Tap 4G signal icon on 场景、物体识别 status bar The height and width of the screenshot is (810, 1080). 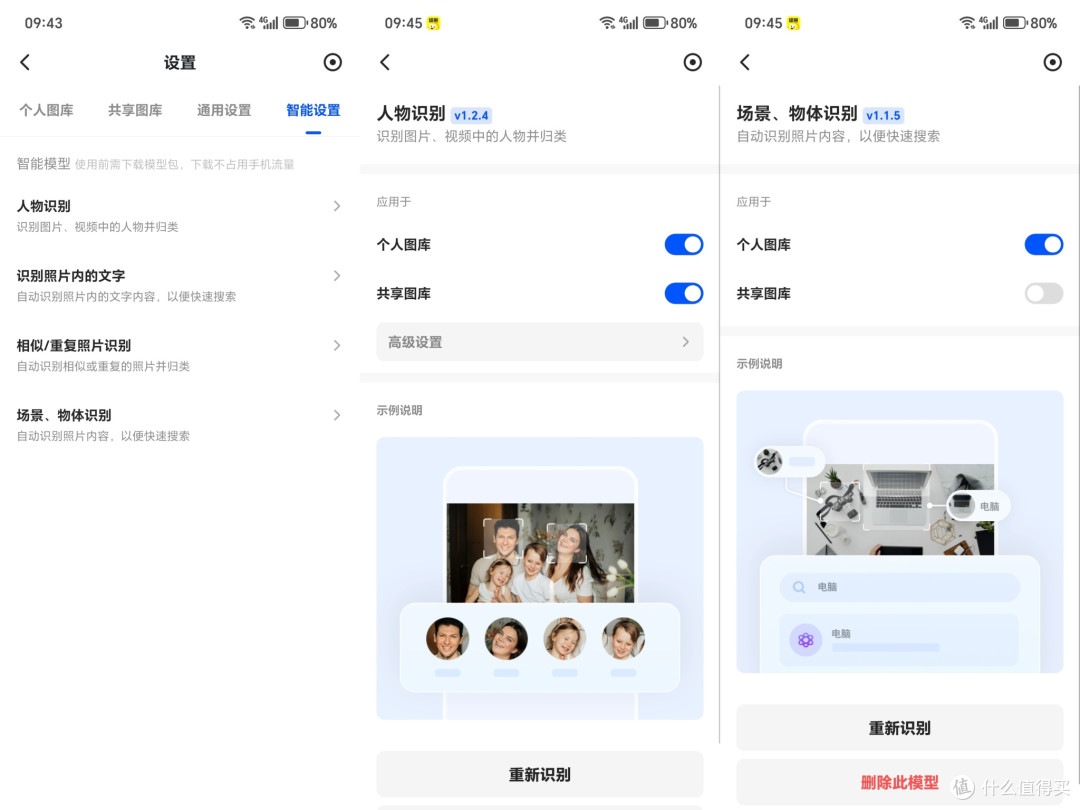(x=989, y=23)
